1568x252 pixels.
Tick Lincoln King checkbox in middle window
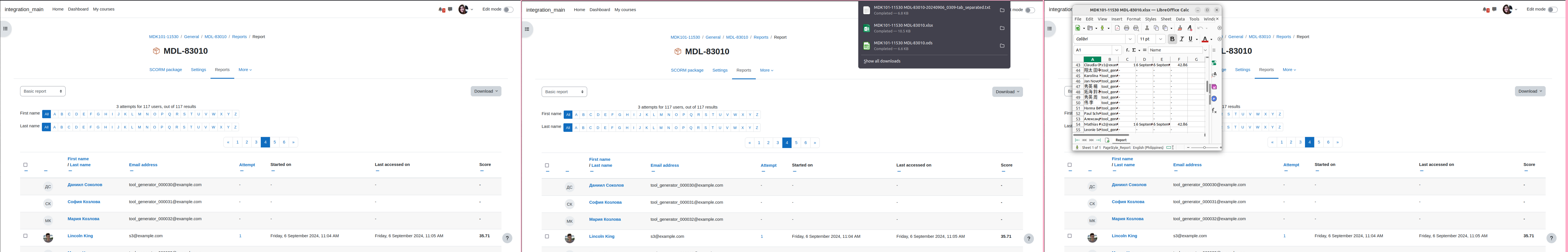click(x=547, y=236)
